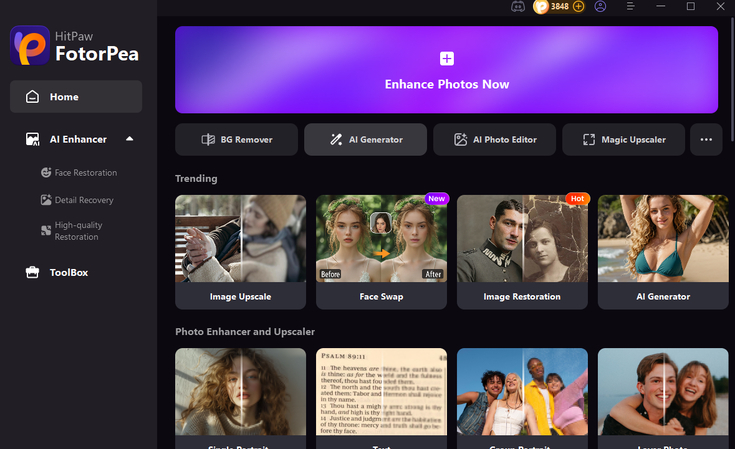The height and width of the screenshot is (449, 735).
Task: Select Detail Recovery in the sidebar
Action: pos(77,200)
